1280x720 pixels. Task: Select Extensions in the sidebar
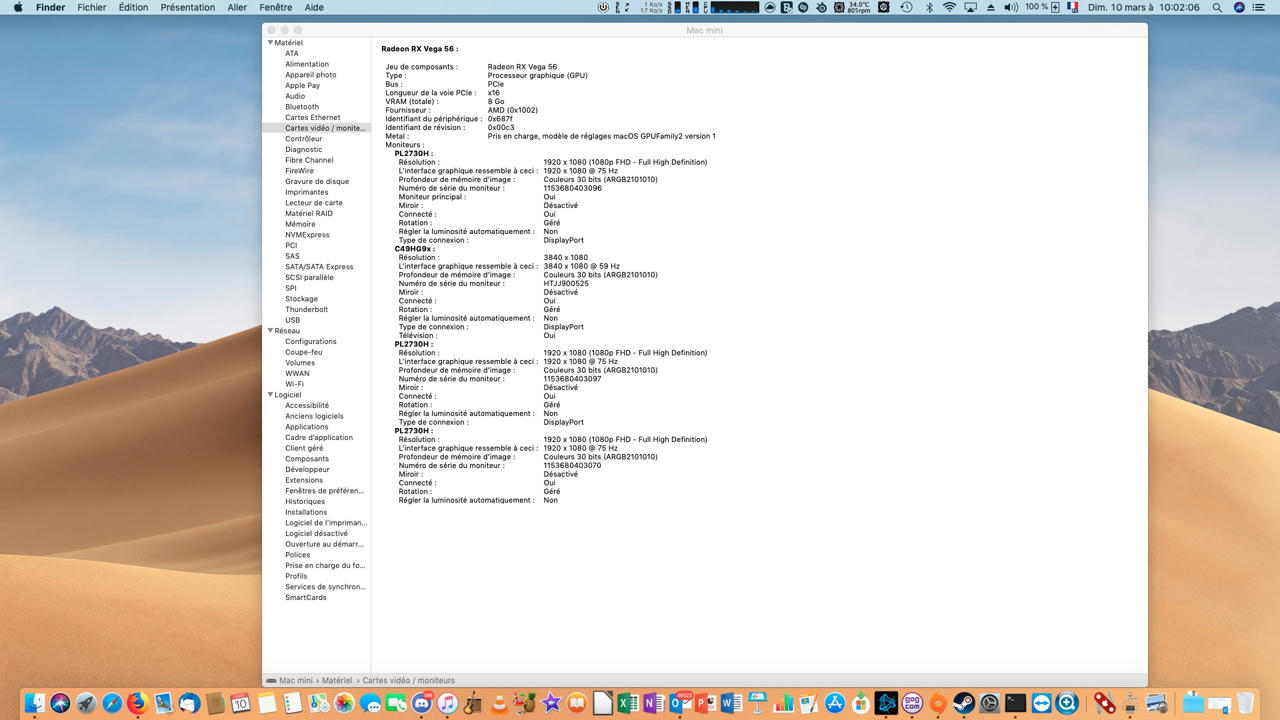point(304,480)
